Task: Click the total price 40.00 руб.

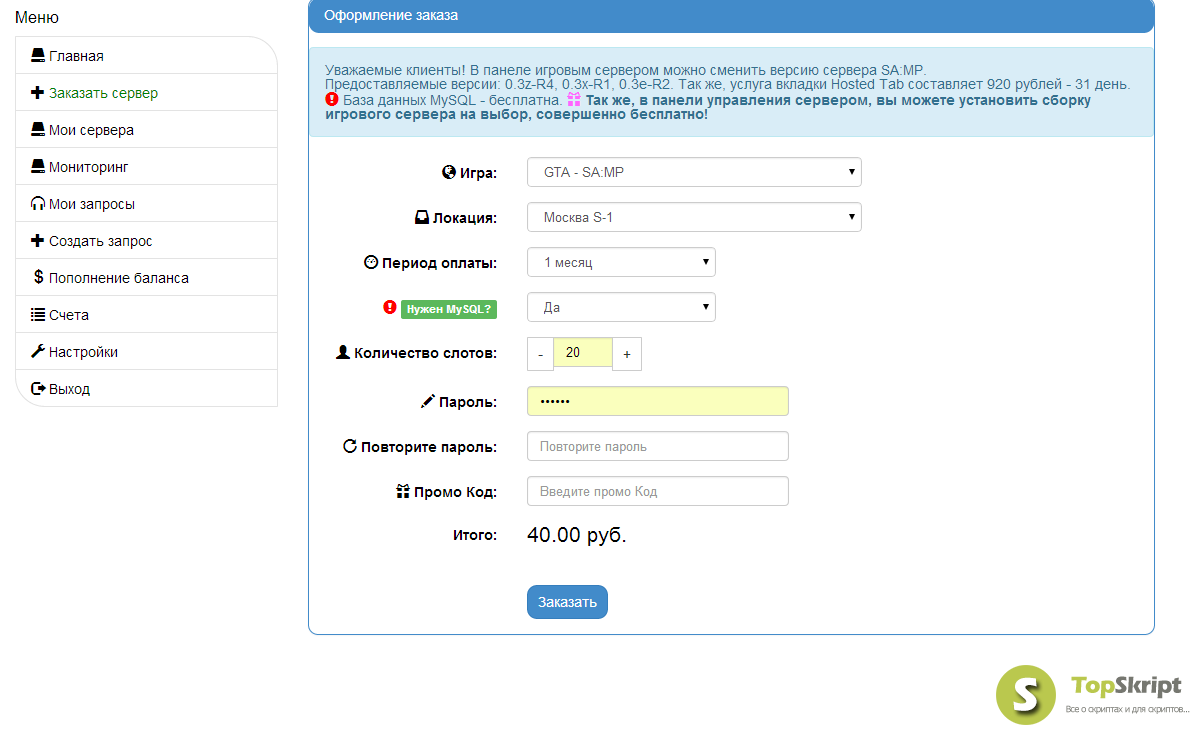Action: point(577,535)
